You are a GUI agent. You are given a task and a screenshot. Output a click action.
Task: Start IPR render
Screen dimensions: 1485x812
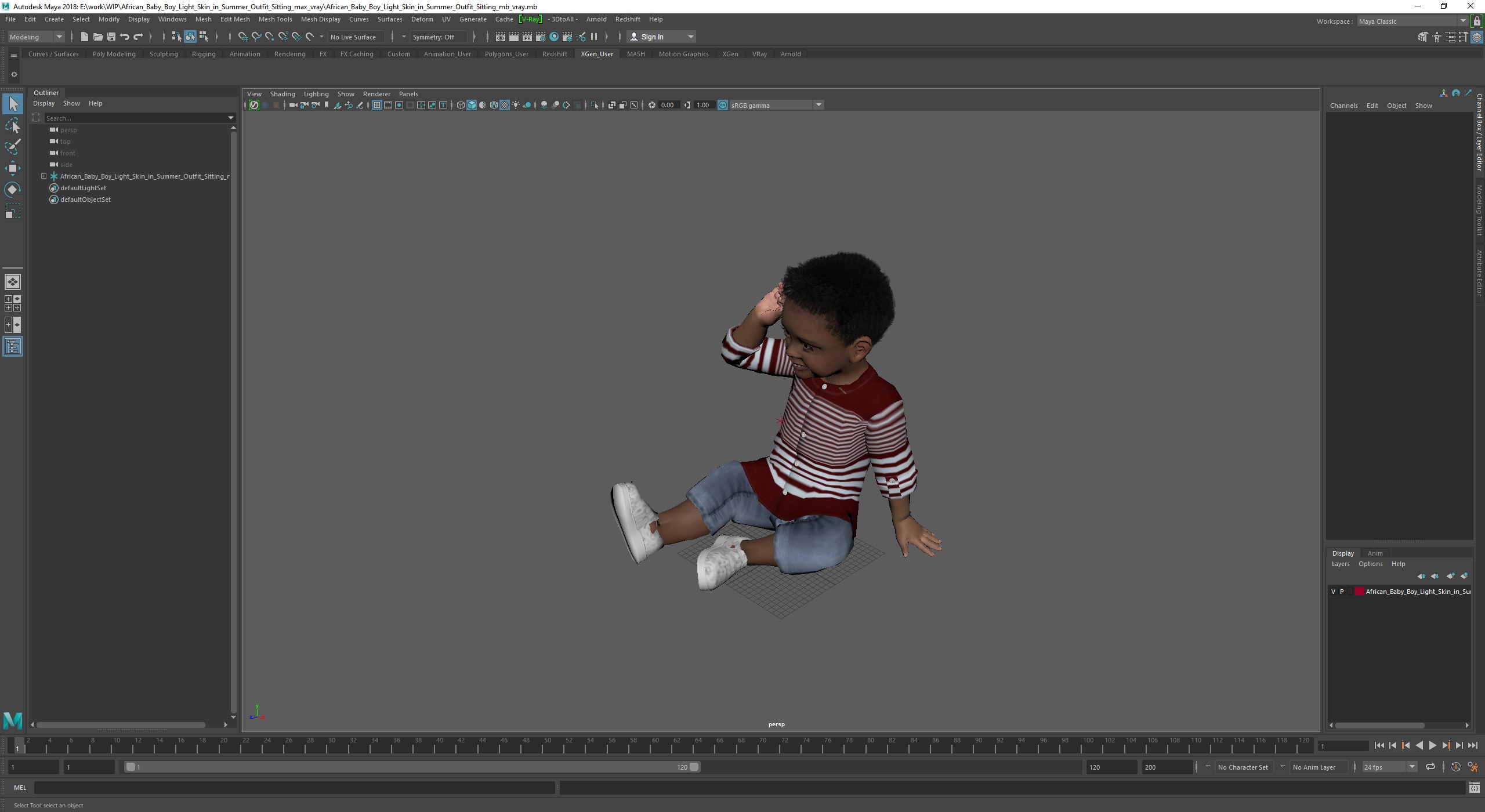tap(527, 37)
